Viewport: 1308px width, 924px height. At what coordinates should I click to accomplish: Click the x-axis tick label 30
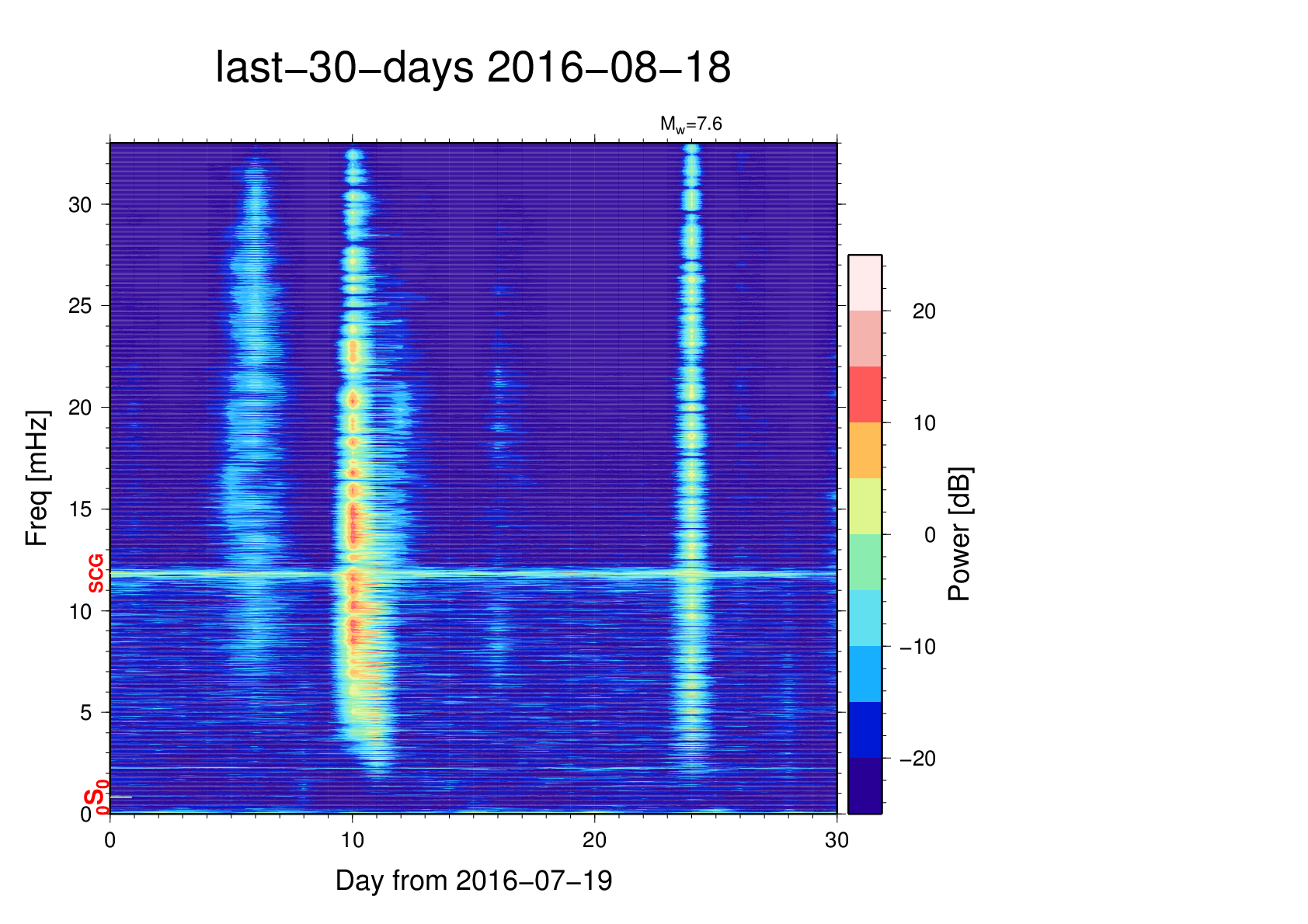point(837,840)
